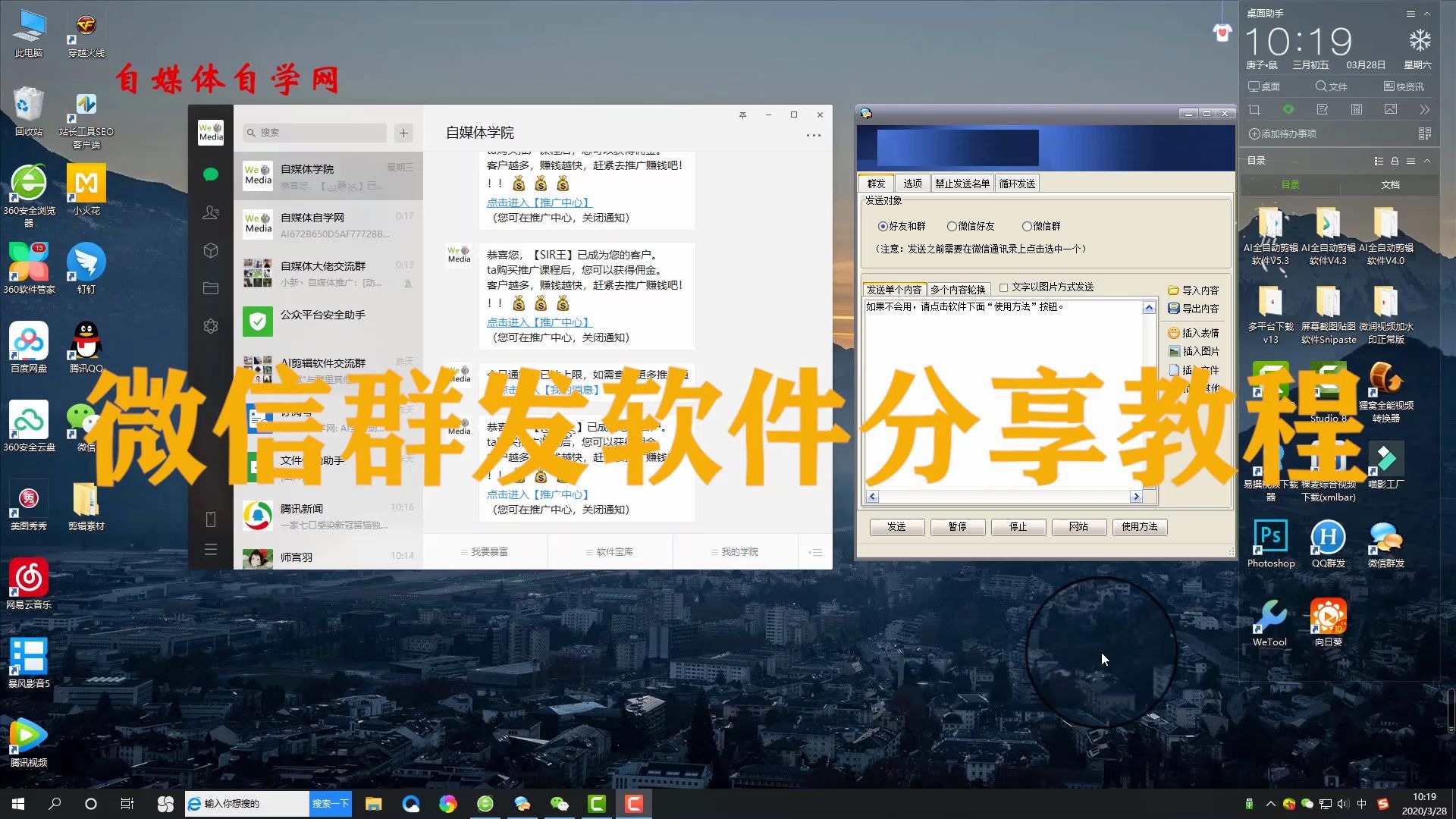Viewport: 1456px width, 819px height.
Task: Collapse the 目录 panel in 桌面助手
Action: 1427,161
